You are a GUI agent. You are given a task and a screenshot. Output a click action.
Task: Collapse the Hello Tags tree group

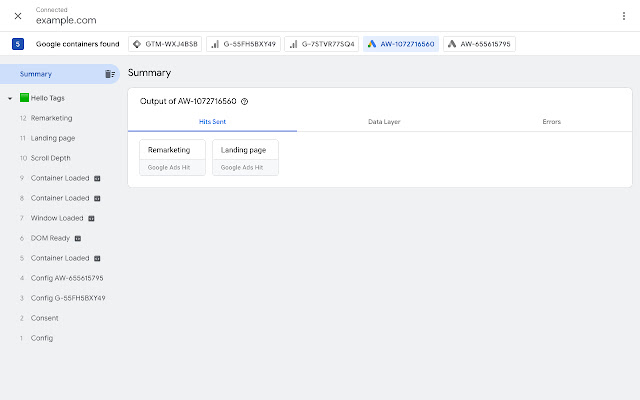(10, 98)
